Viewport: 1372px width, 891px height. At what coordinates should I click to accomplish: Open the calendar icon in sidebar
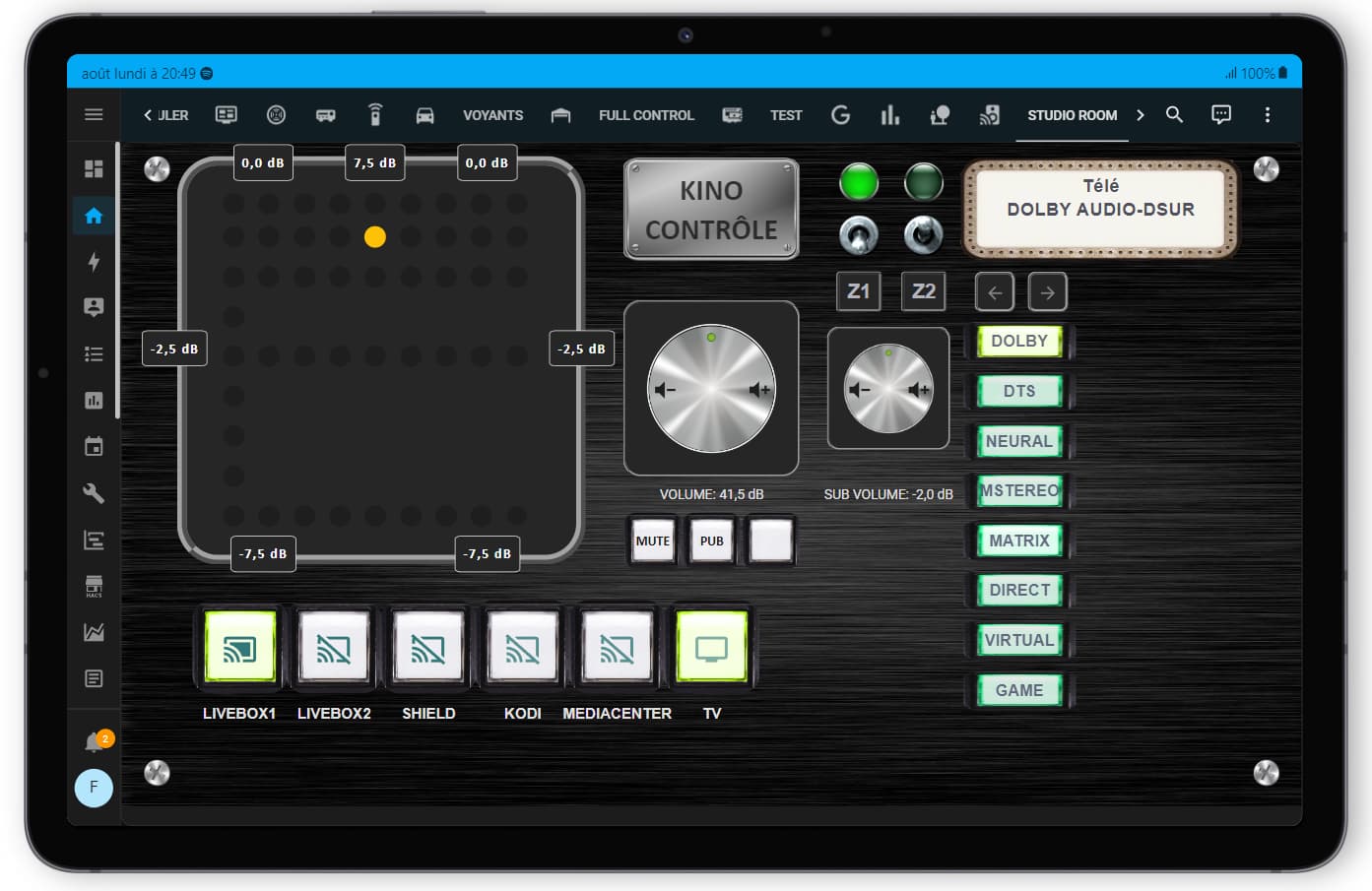(x=94, y=447)
